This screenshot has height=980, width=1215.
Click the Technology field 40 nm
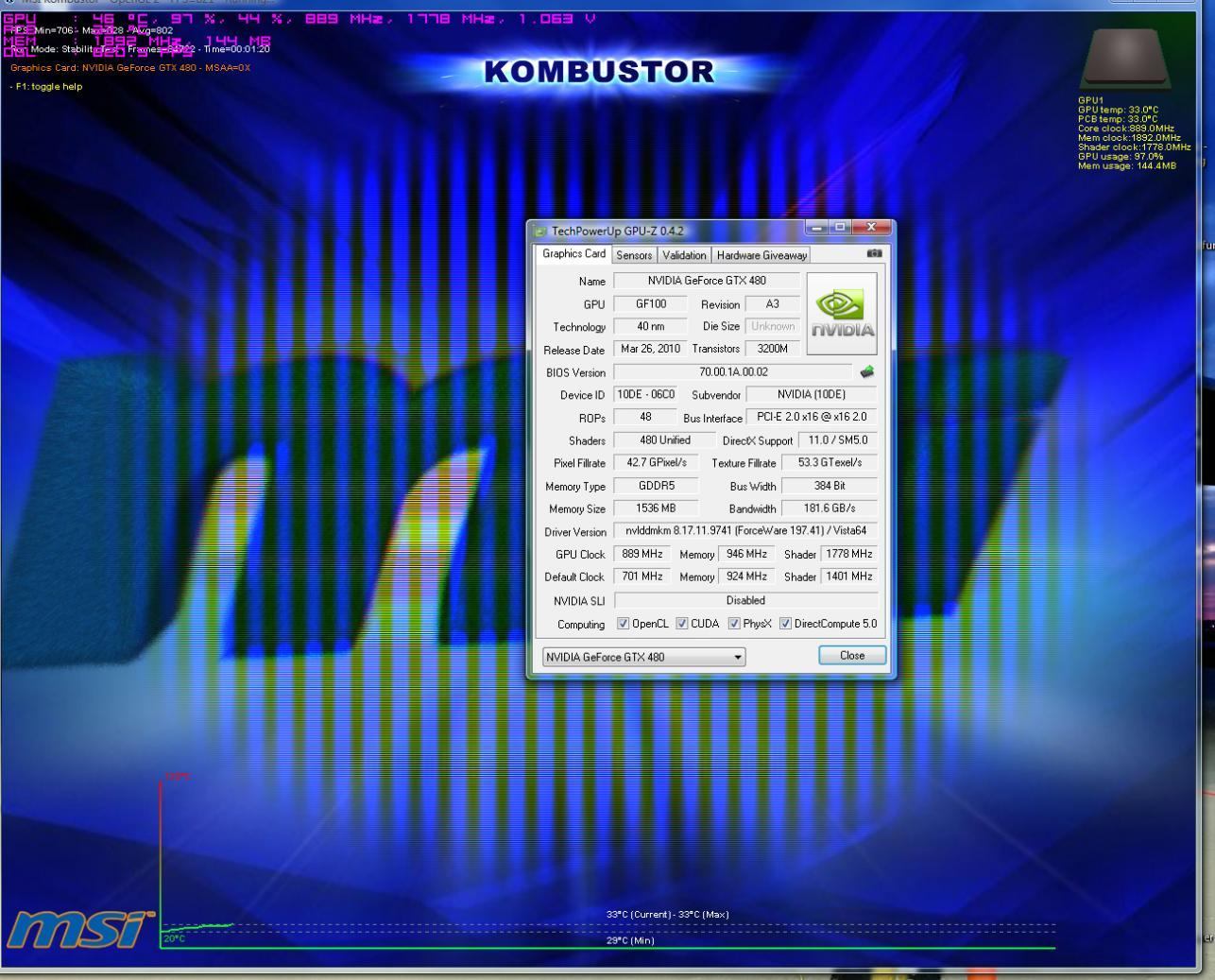click(651, 327)
